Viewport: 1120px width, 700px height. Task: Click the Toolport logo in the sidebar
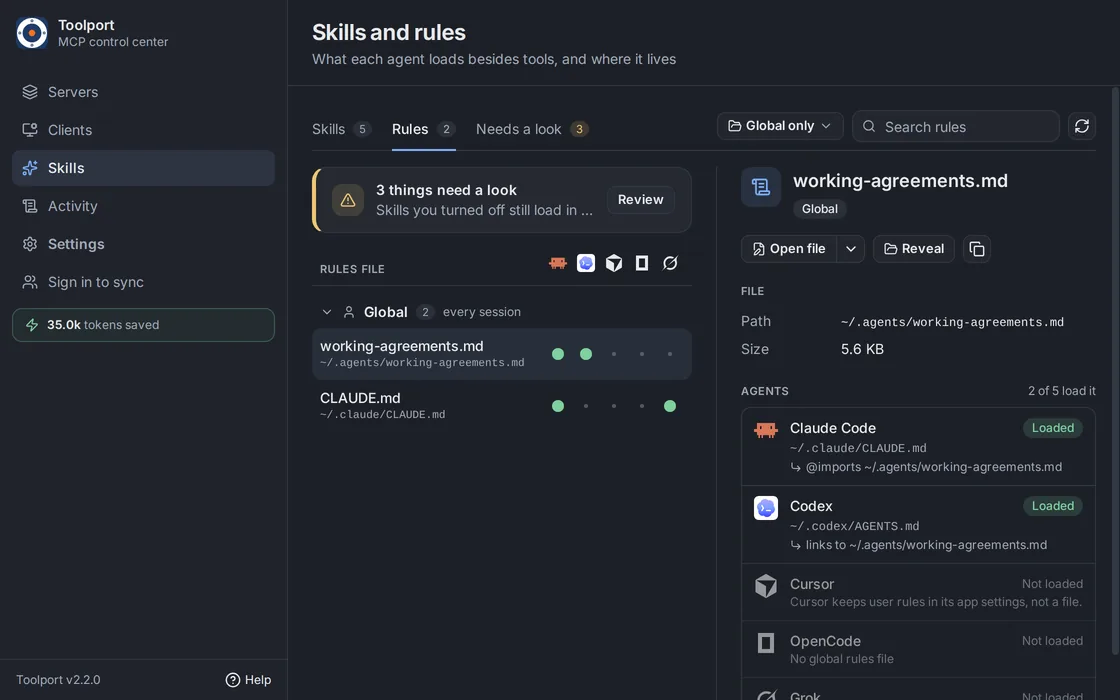32,33
